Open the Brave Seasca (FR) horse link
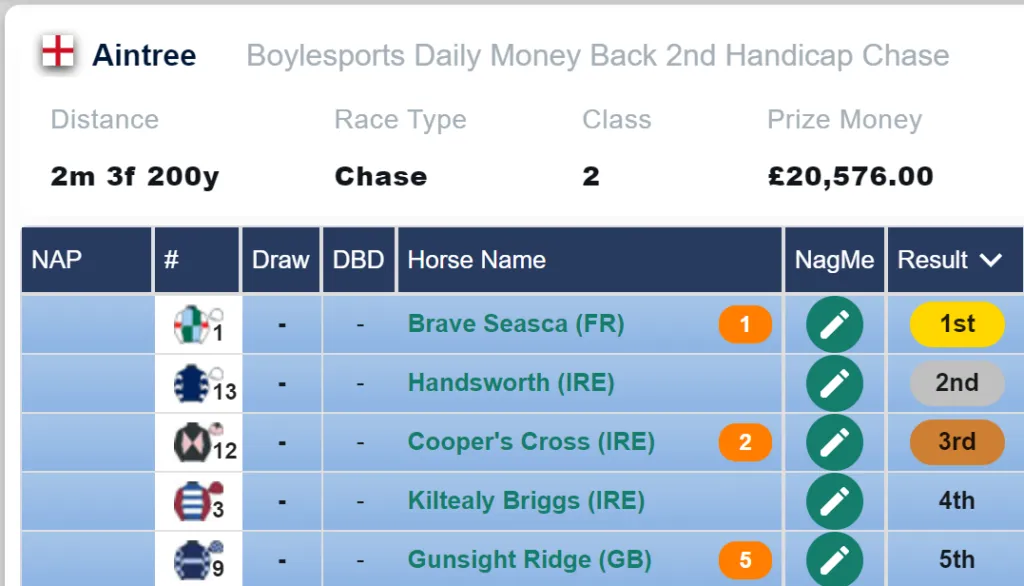This screenshot has height=586, width=1024. click(x=516, y=324)
